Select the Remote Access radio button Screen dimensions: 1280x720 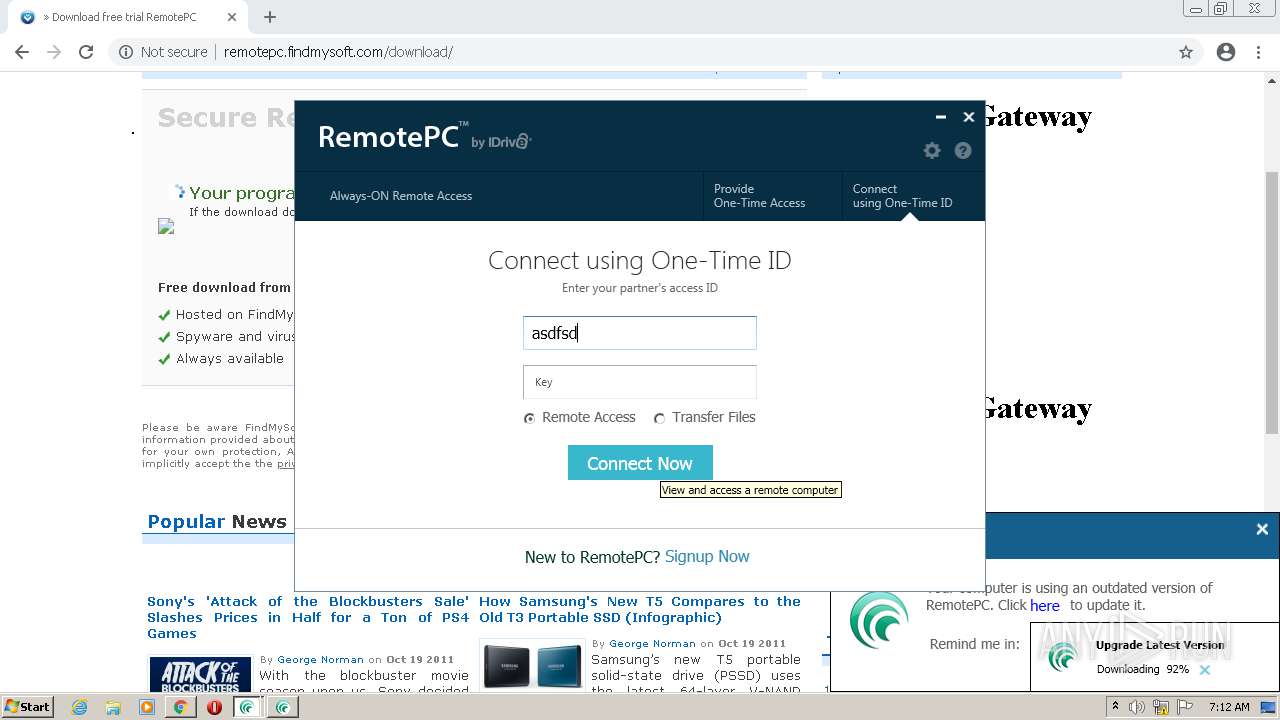coord(529,418)
